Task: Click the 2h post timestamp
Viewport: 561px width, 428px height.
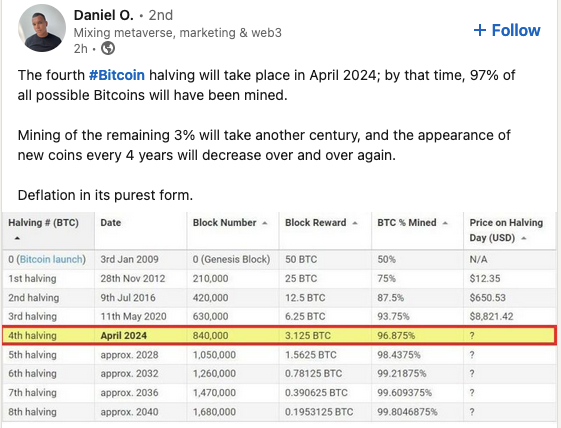Action: (81, 48)
